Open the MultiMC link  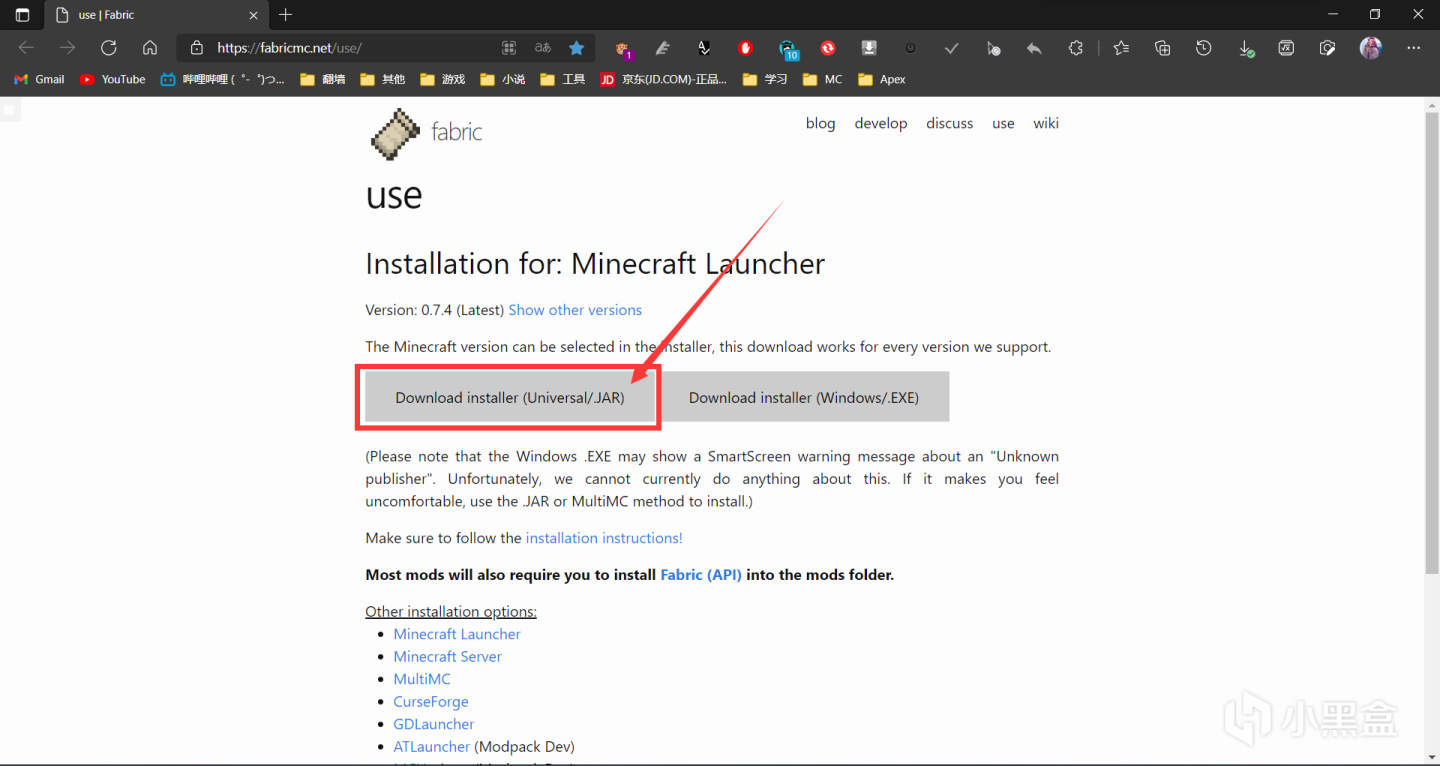[x=422, y=679]
